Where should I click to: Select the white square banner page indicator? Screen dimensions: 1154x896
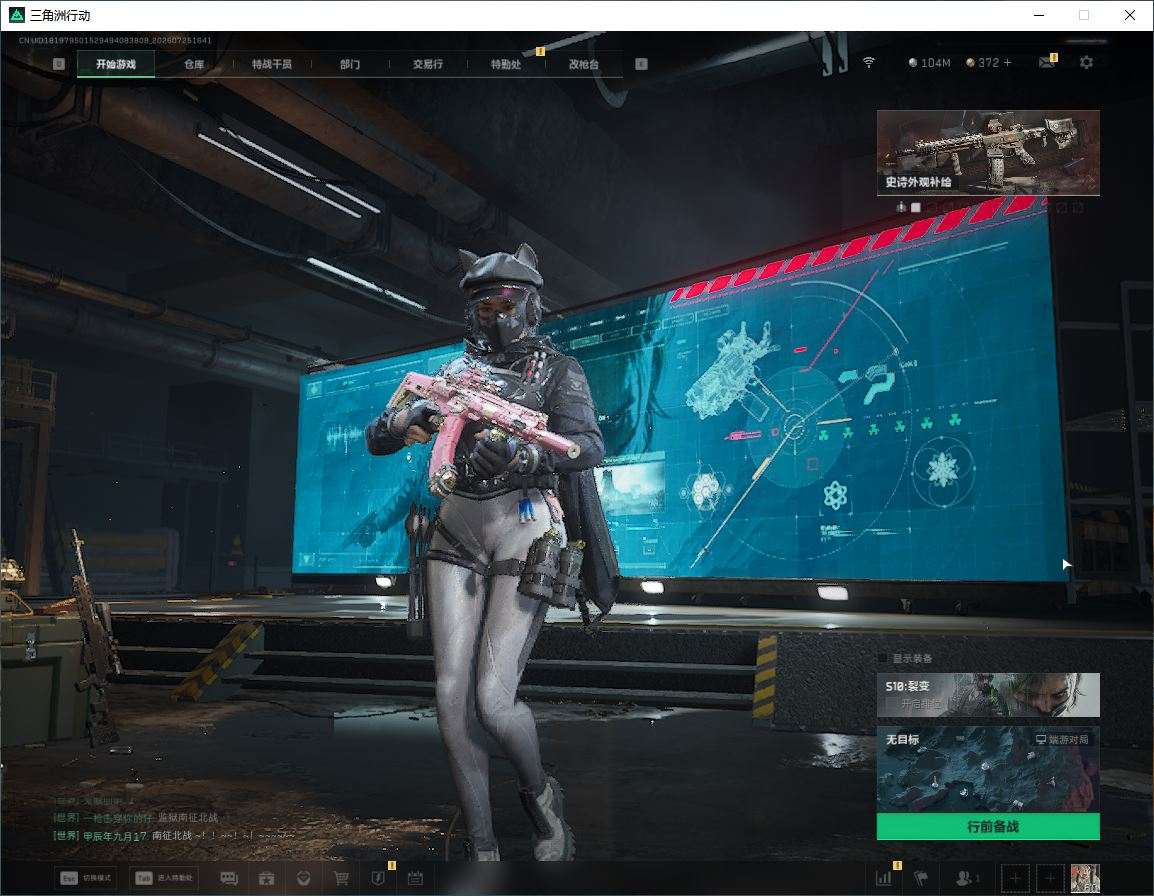(916, 208)
